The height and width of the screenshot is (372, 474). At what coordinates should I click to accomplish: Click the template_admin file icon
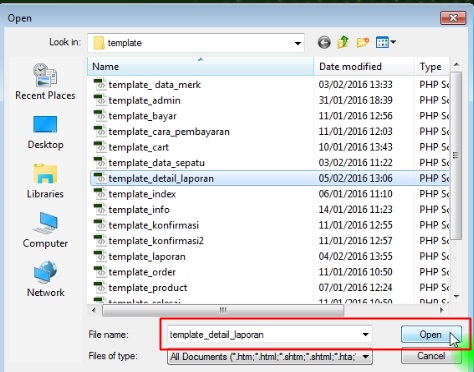(x=99, y=100)
